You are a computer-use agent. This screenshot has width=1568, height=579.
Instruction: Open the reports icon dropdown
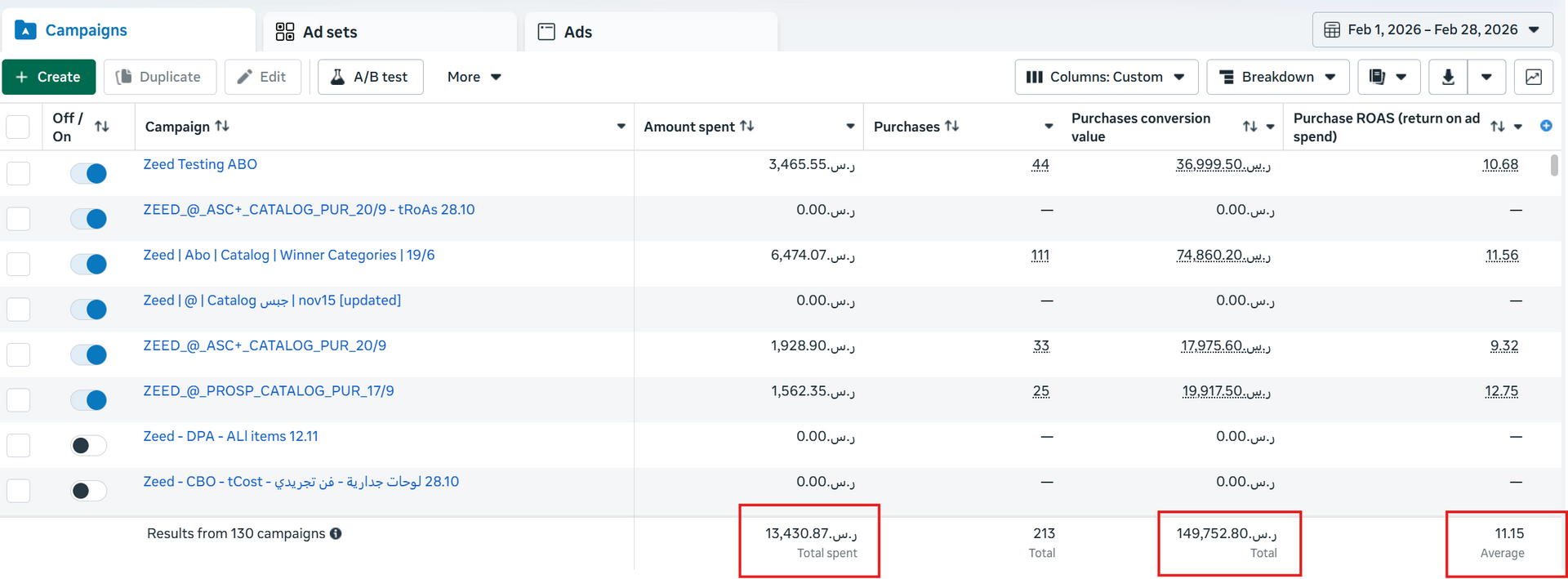tap(1388, 77)
